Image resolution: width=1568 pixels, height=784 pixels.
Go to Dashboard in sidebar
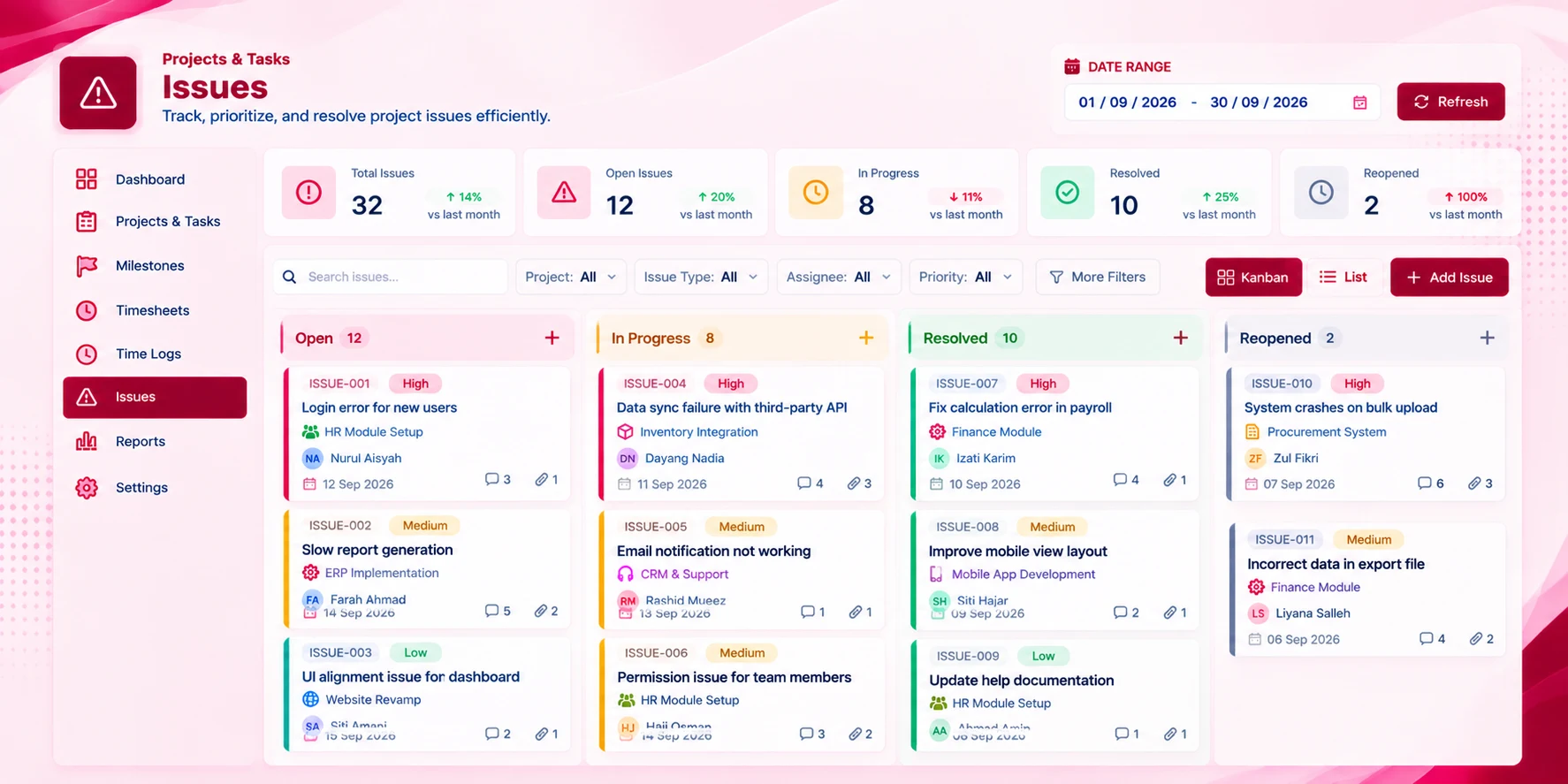point(155,179)
